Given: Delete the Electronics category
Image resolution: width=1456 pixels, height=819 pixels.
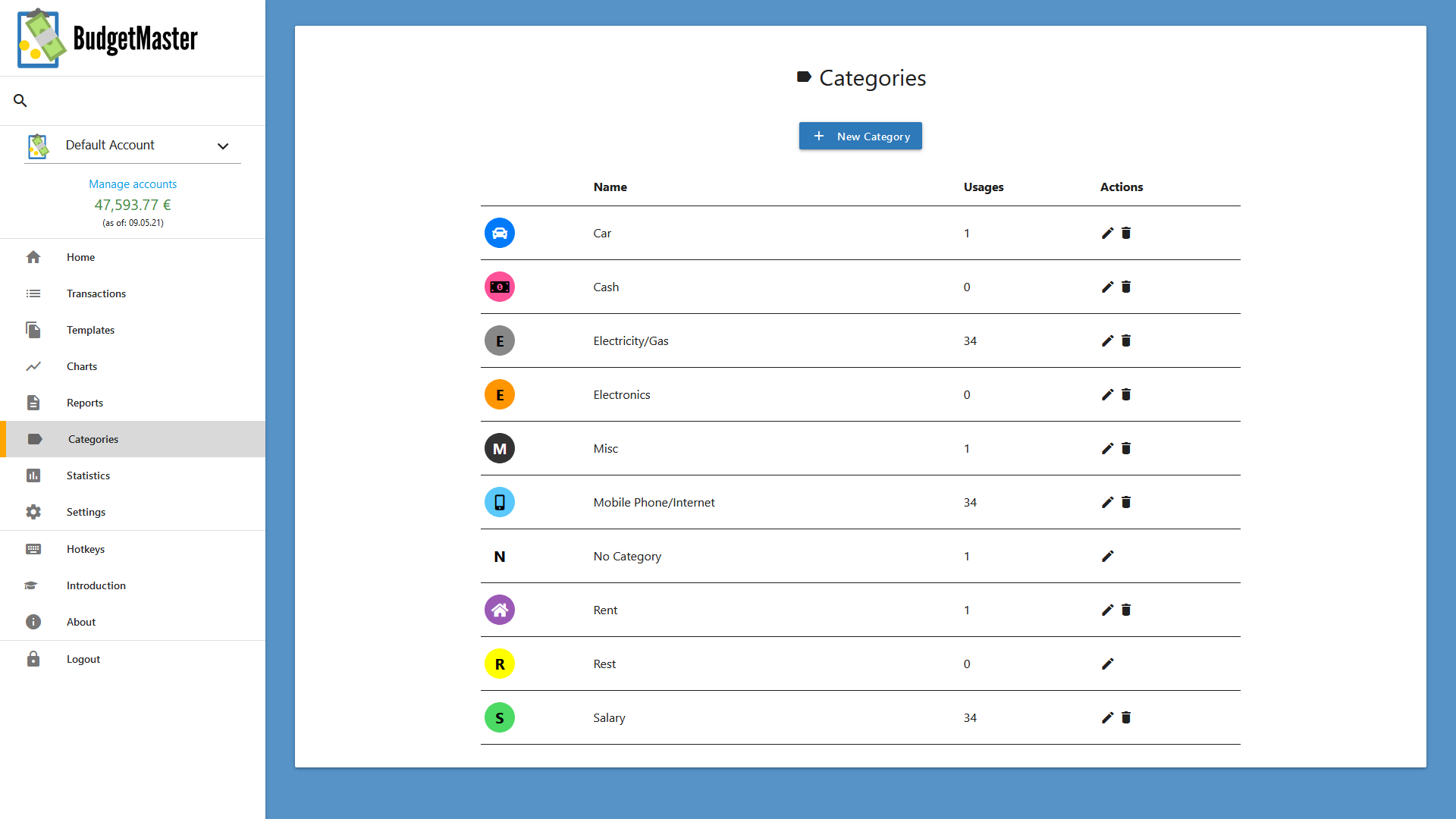Looking at the screenshot, I should (x=1126, y=394).
